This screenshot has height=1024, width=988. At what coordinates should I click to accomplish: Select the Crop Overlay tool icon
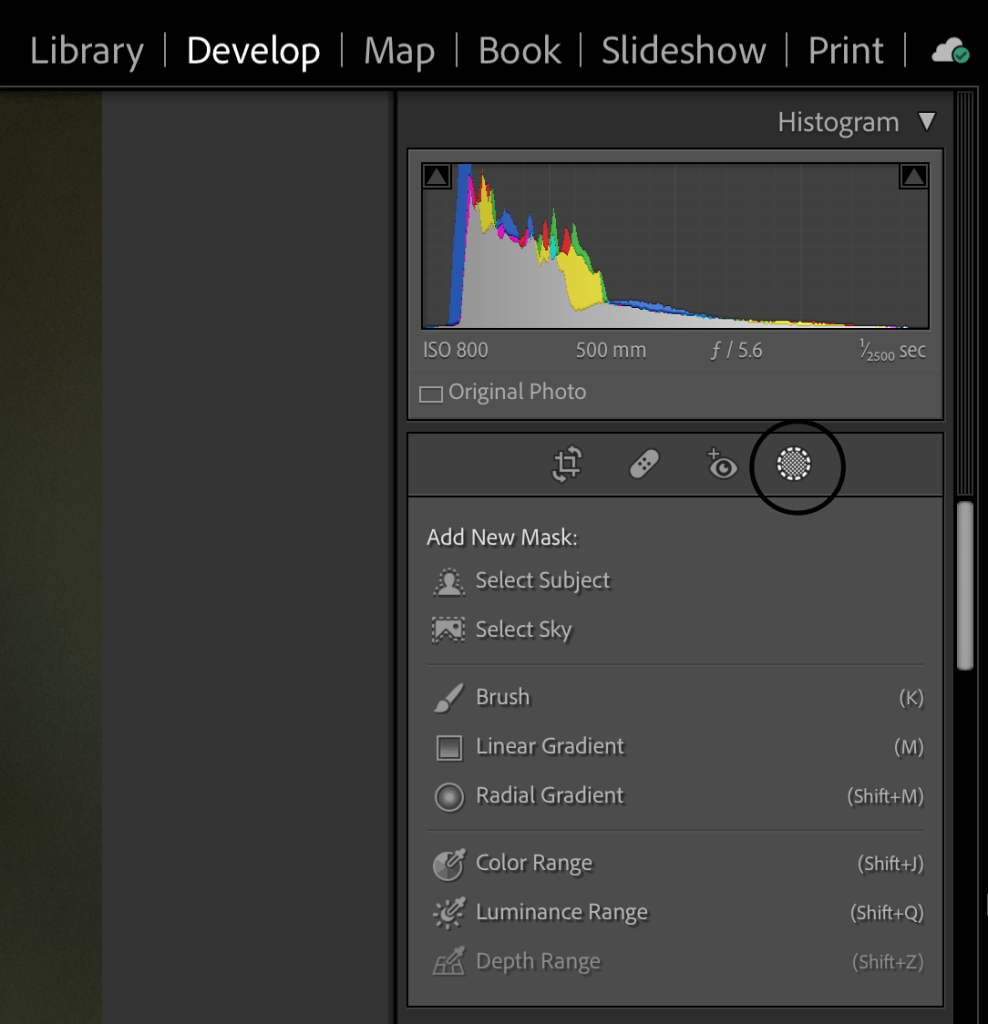[567, 465]
